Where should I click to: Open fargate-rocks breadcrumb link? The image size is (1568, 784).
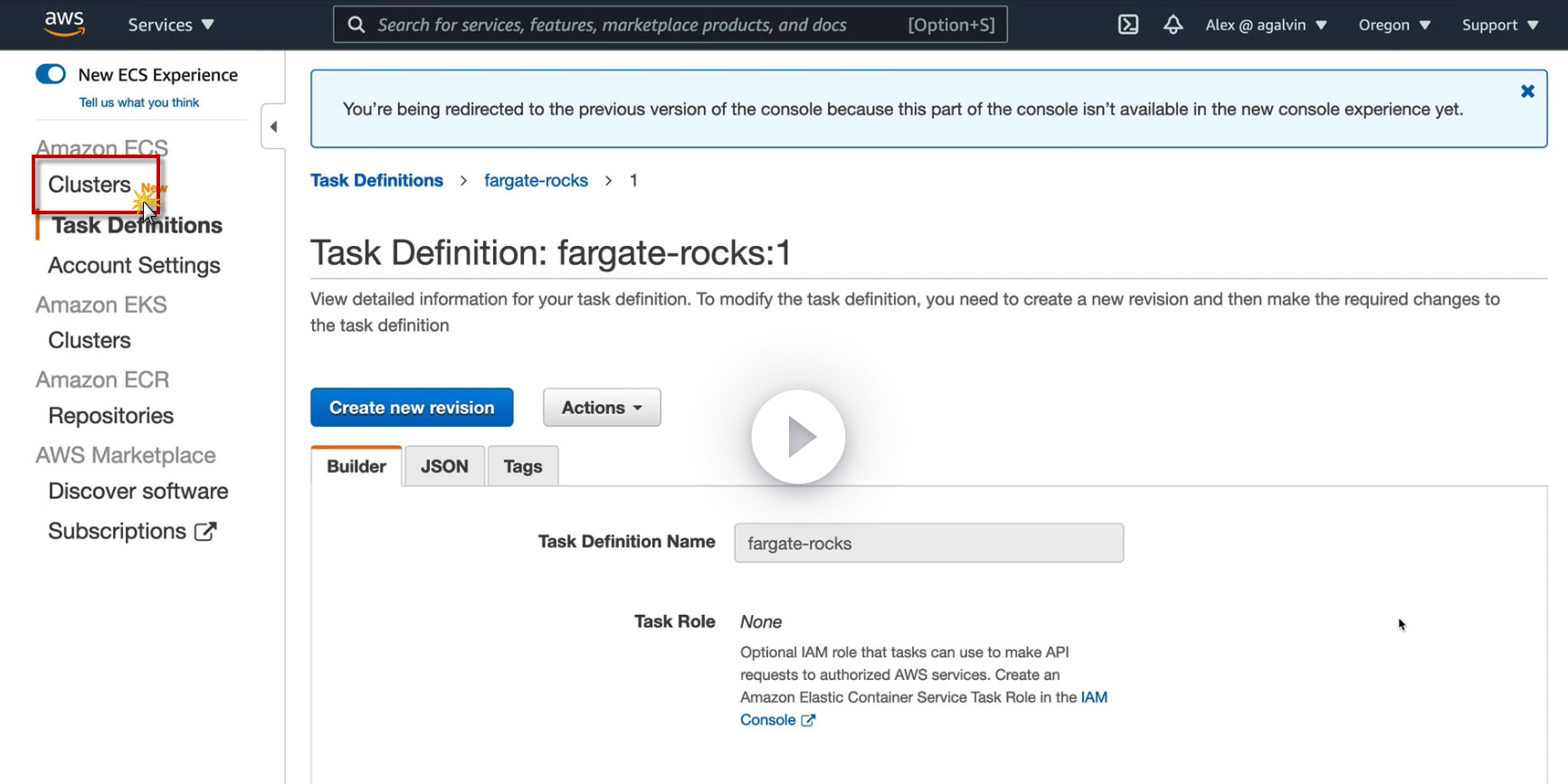coord(536,181)
